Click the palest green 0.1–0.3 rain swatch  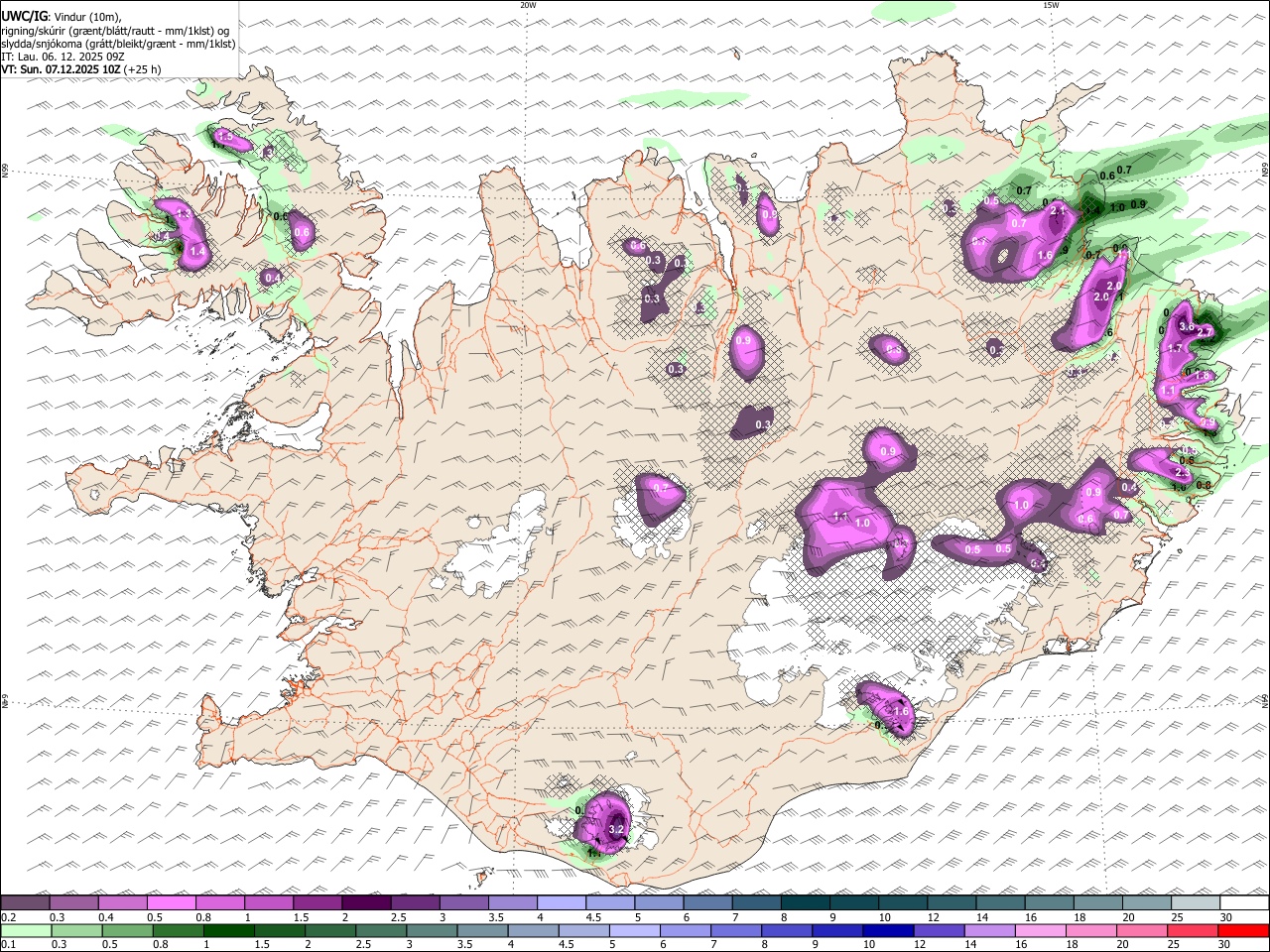pos(27,931)
